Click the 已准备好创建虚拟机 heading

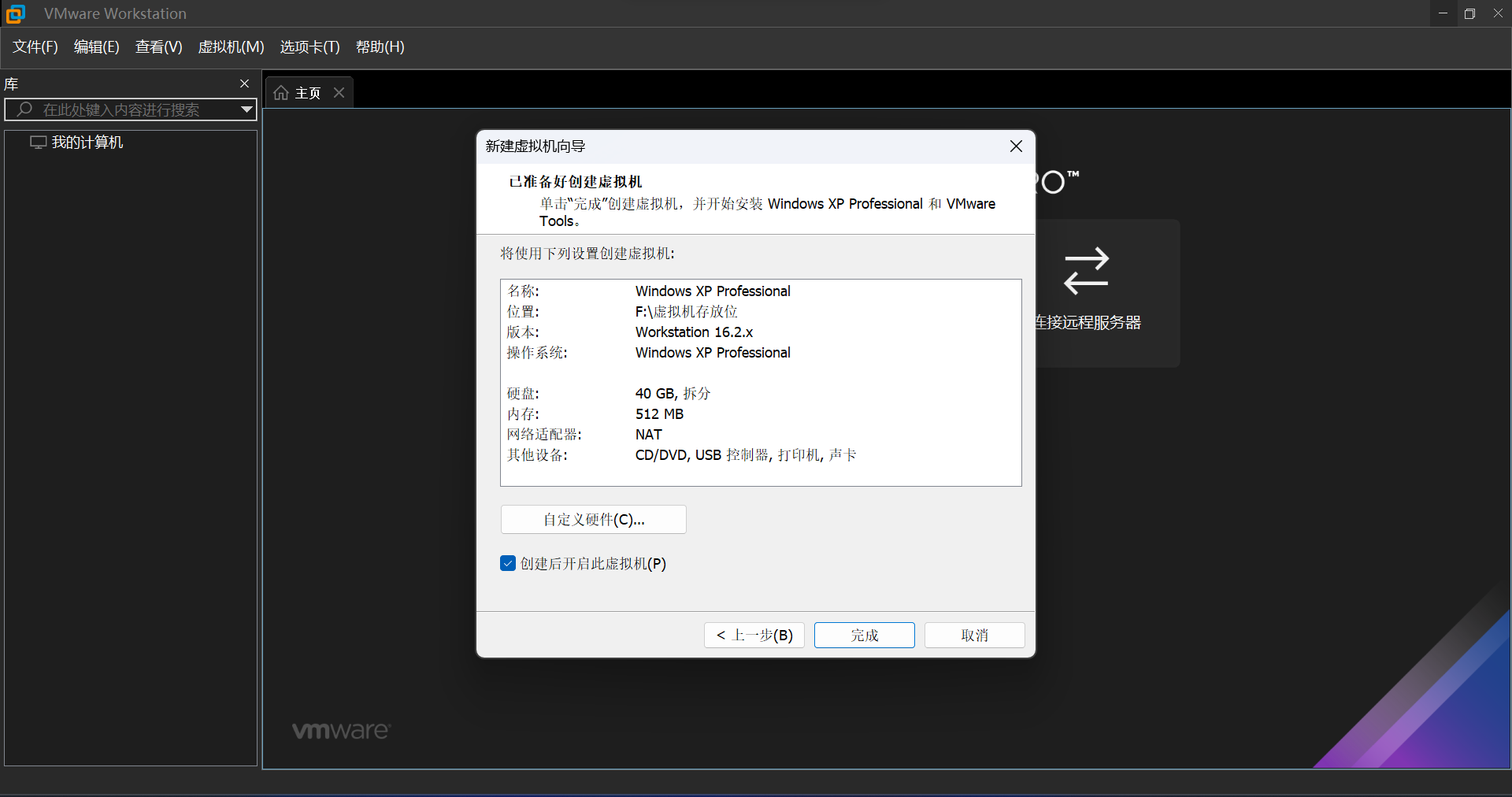point(576,182)
